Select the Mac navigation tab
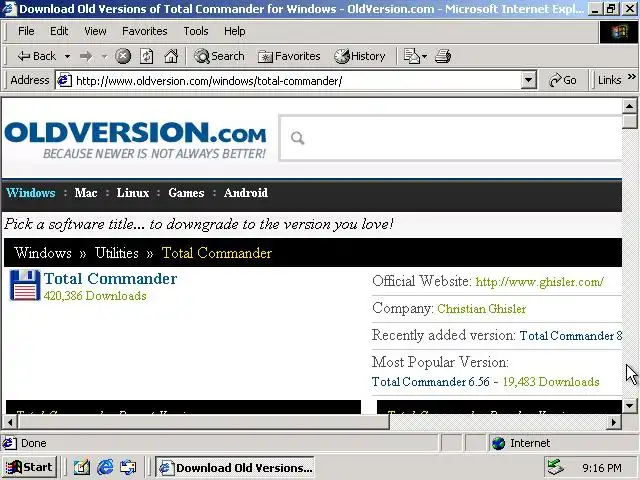The width and height of the screenshot is (640, 480). [86, 193]
